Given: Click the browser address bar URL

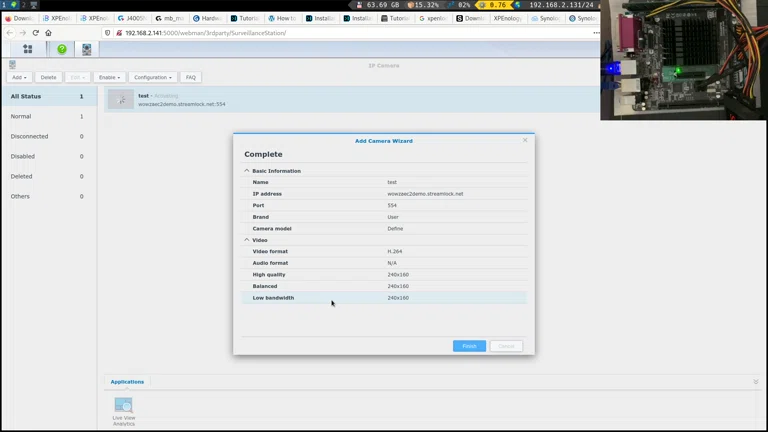Looking at the screenshot, I should click(x=206, y=33).
